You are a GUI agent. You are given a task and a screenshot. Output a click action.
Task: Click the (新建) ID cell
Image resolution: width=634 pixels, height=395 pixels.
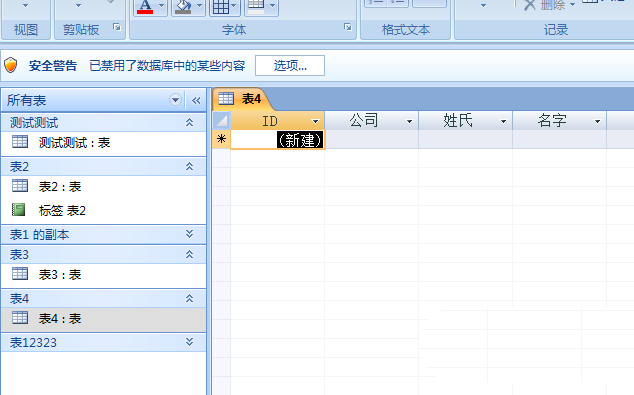coord(277,139)
